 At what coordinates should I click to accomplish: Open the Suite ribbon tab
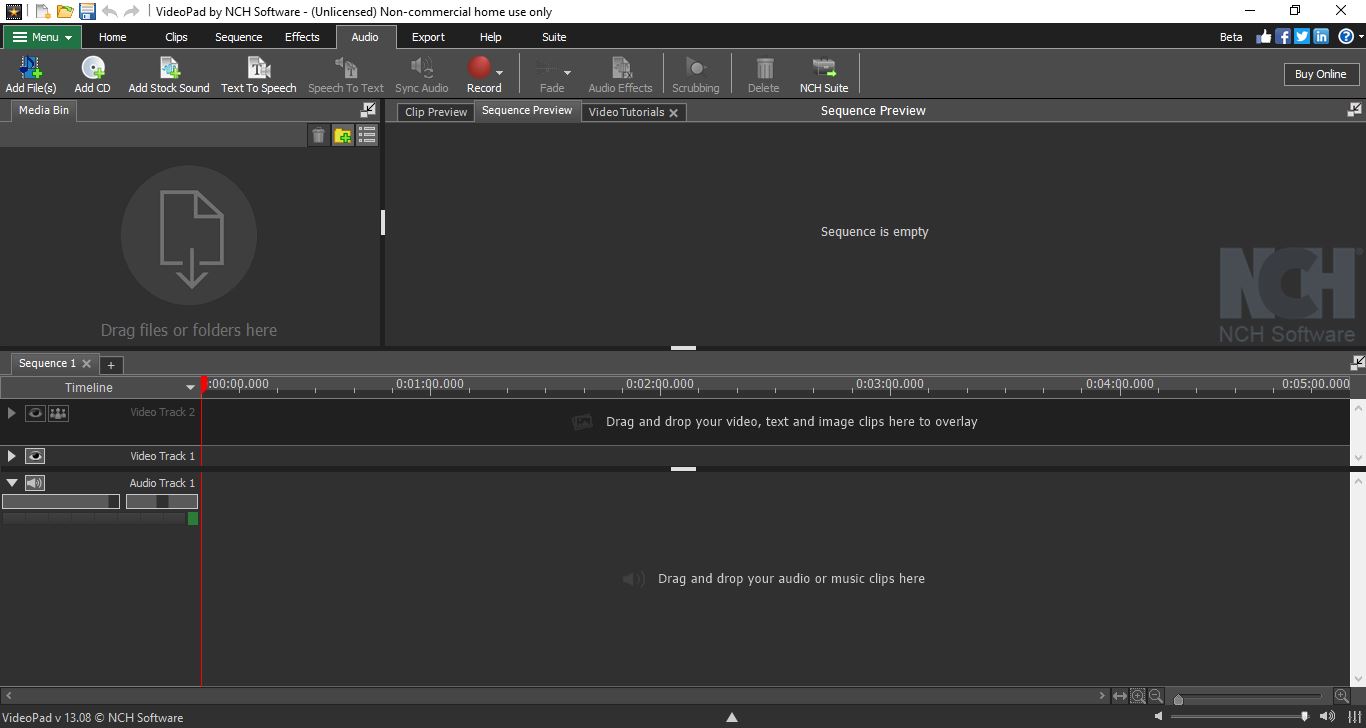pyautogui.click(x=554, y=37)
